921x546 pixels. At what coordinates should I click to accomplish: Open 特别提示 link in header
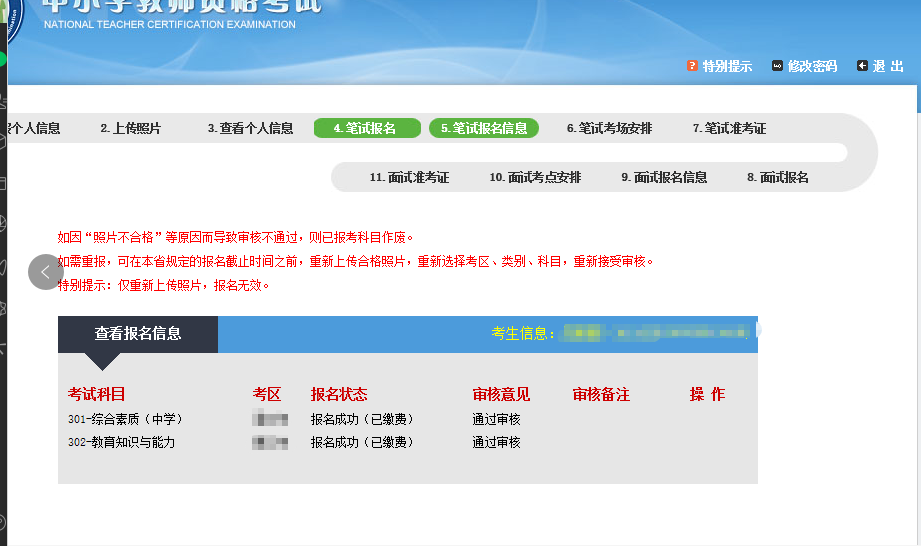pyautogui.click(x=727, y=66)
